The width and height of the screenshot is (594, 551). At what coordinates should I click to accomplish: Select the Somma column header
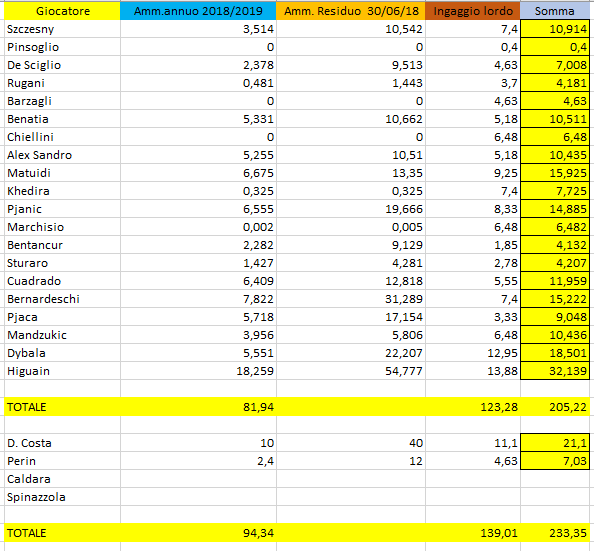pos(555,11)
